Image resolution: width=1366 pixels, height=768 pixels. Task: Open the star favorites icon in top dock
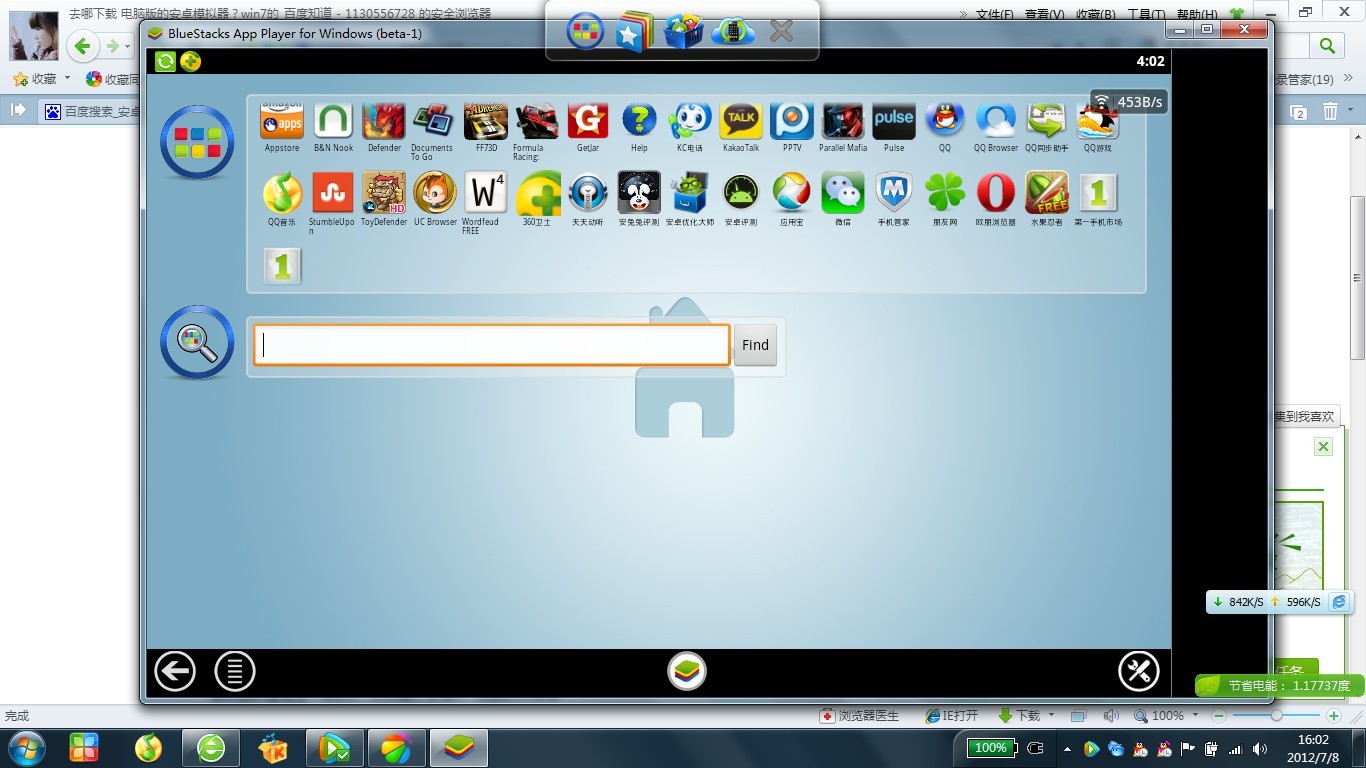pos(634,32)
